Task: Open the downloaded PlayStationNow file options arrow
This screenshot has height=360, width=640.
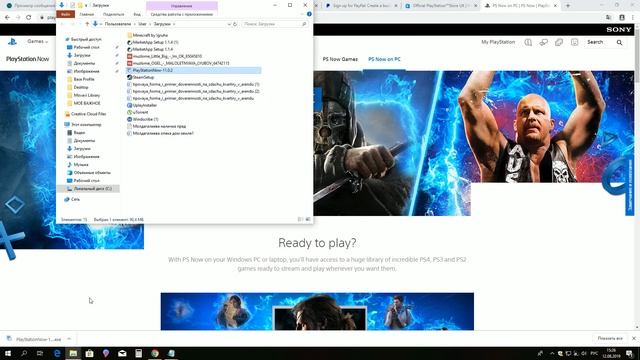Action: point(69,339)
